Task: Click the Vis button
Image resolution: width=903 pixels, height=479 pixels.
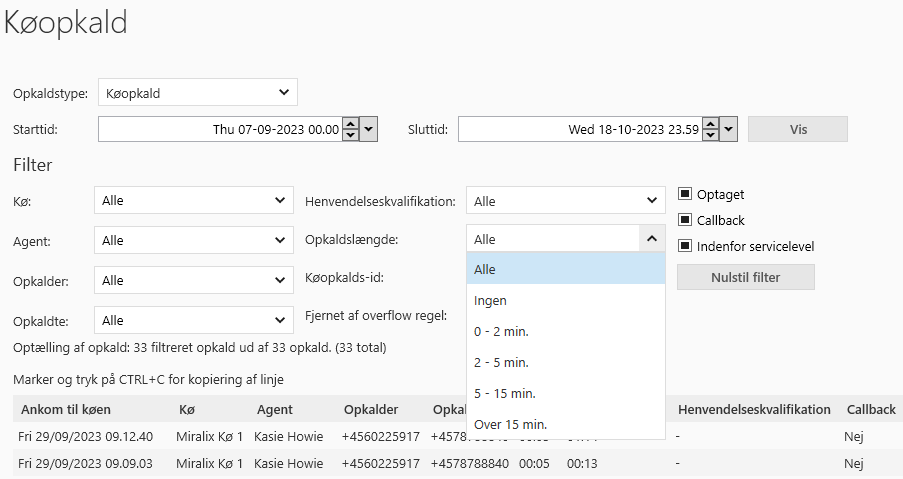Action: (797, 129)
